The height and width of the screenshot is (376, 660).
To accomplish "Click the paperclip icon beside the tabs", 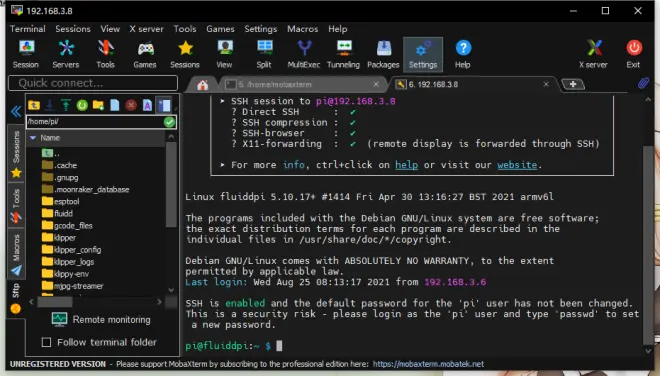I will 643,83.
